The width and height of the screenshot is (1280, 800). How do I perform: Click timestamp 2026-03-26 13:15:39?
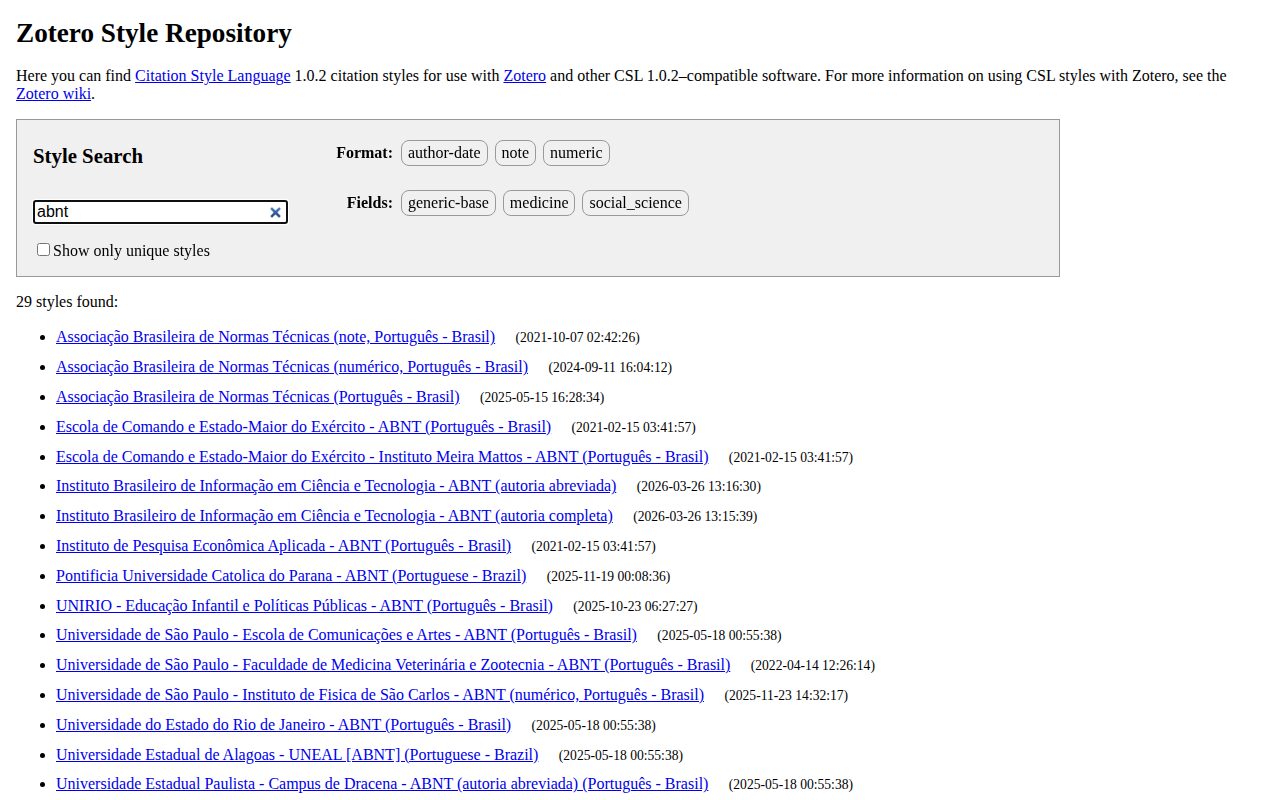[x=695, y=517]
